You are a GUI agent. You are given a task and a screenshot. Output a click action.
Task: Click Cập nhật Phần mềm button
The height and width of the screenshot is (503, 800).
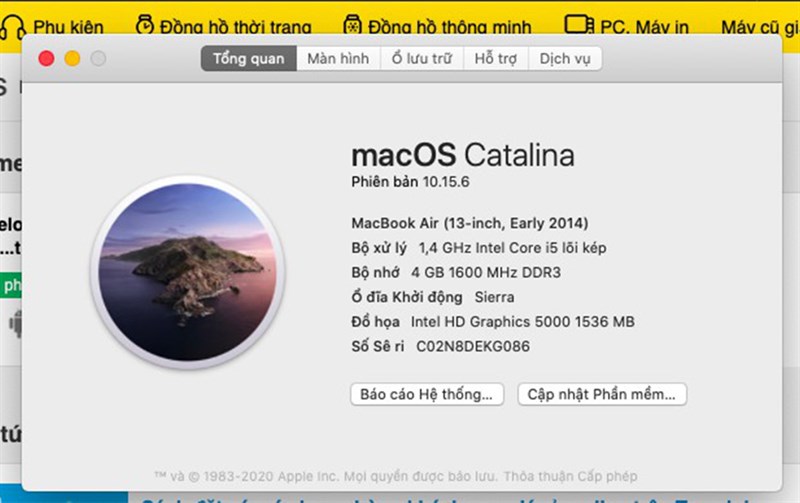(602, 394)
